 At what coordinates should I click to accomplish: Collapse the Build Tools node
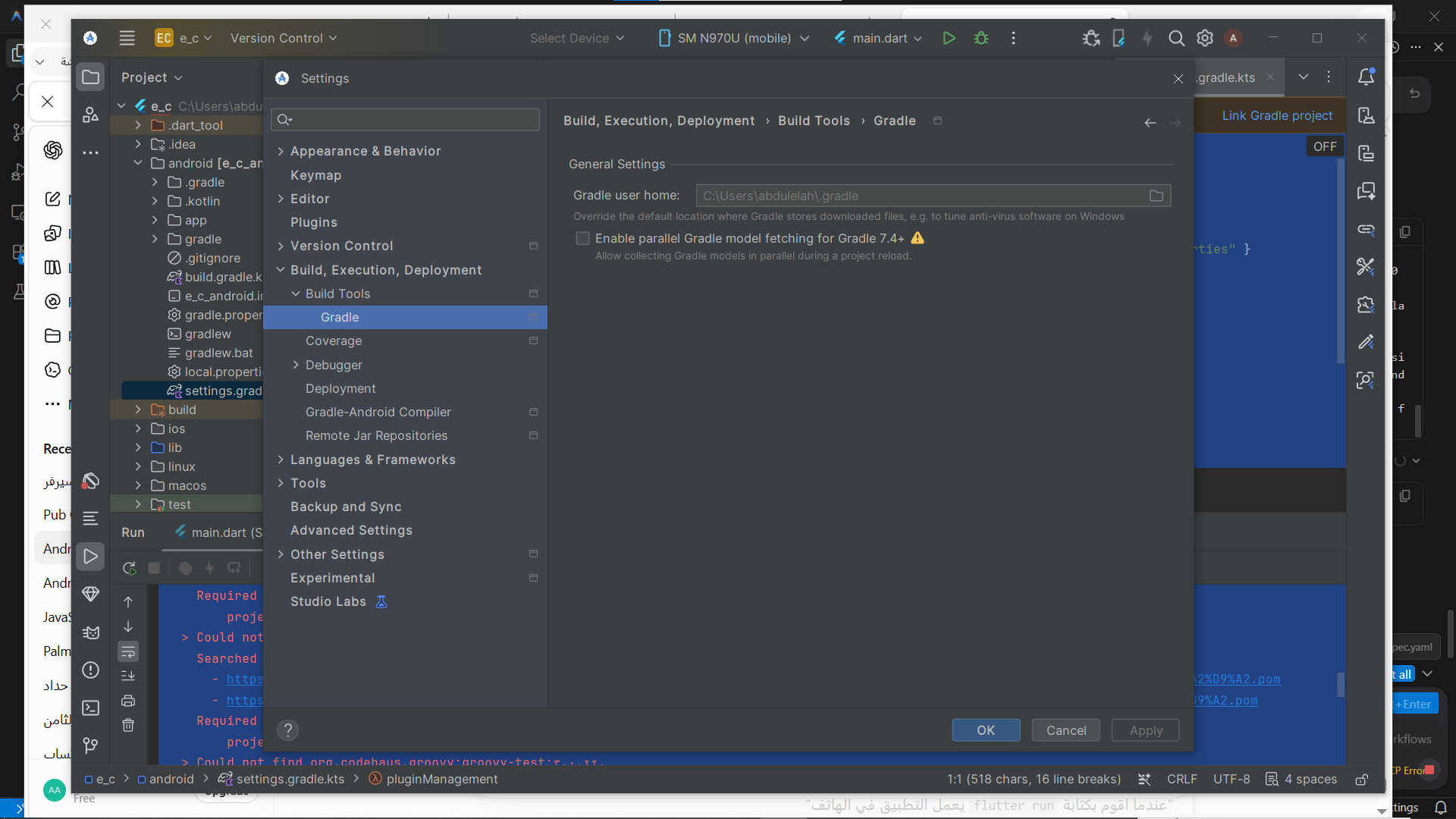pyautogui.click(x=296, y=293)
